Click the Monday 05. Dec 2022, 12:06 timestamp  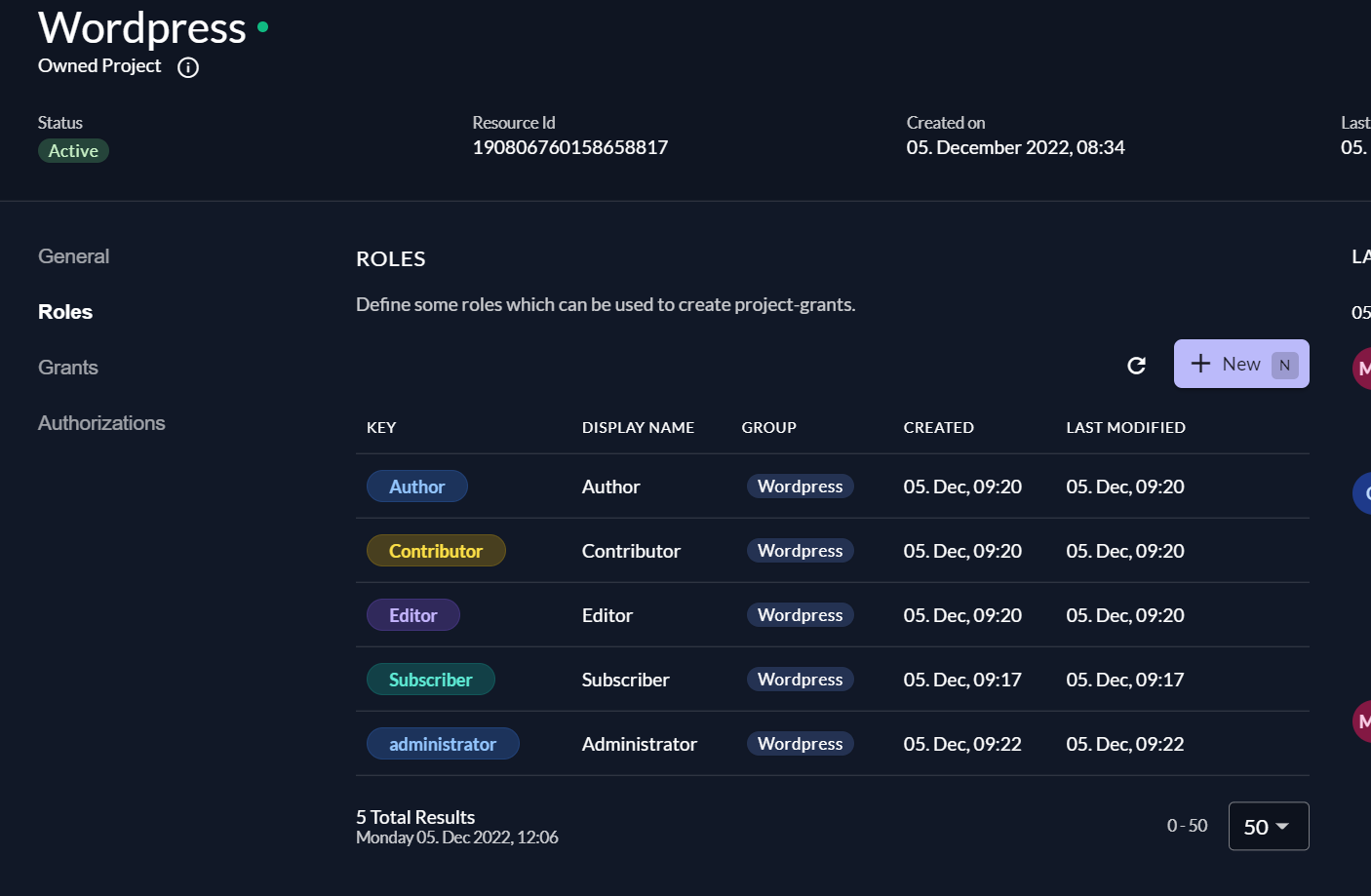[x=457, y=838]
